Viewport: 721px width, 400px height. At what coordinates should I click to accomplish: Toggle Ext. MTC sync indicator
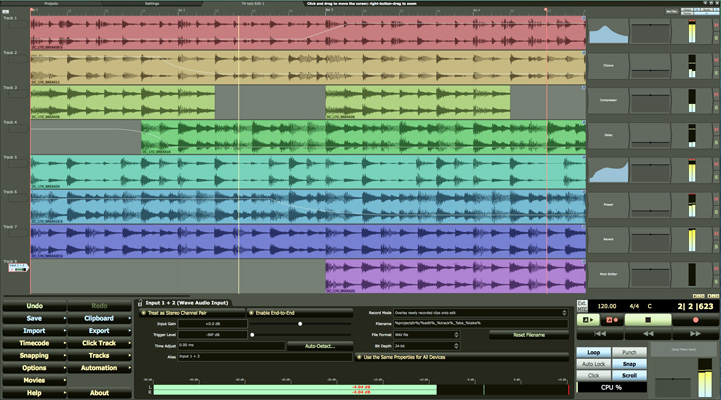(x=582, y=306)
